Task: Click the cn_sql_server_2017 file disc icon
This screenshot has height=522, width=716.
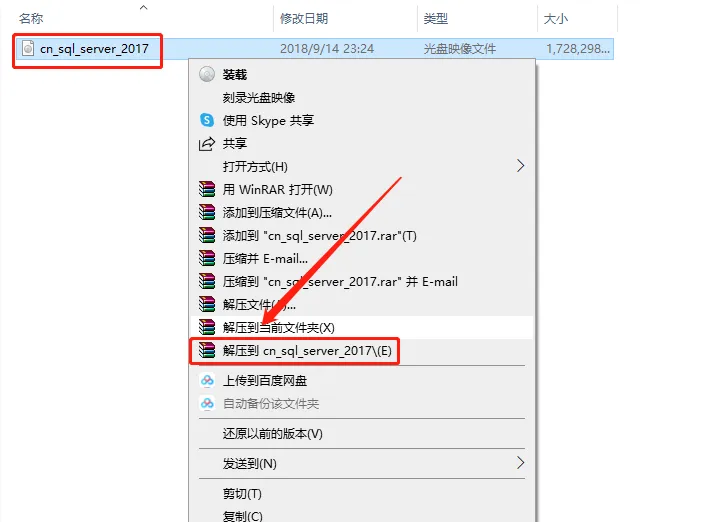Action: pos(28,48)
